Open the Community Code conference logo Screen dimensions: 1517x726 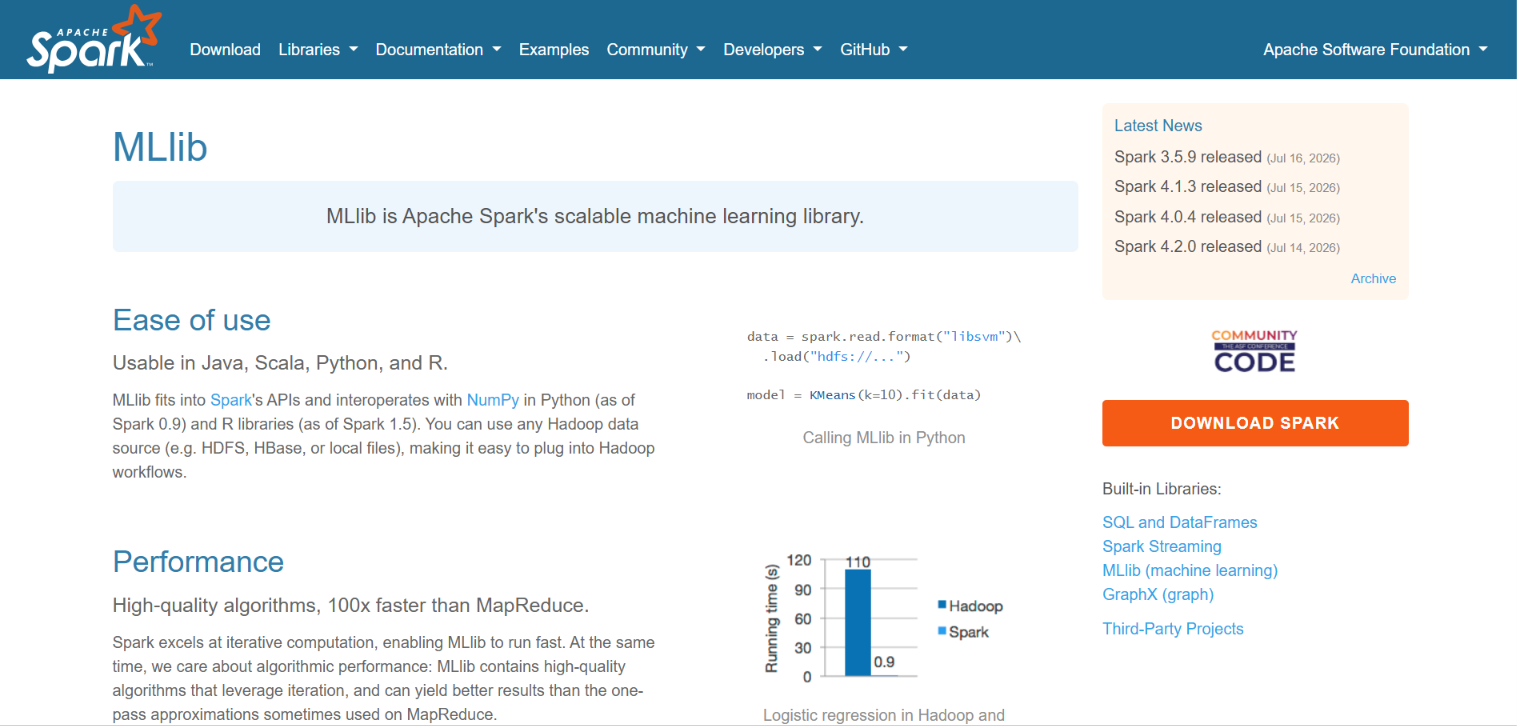click(x=1255, y=351)
